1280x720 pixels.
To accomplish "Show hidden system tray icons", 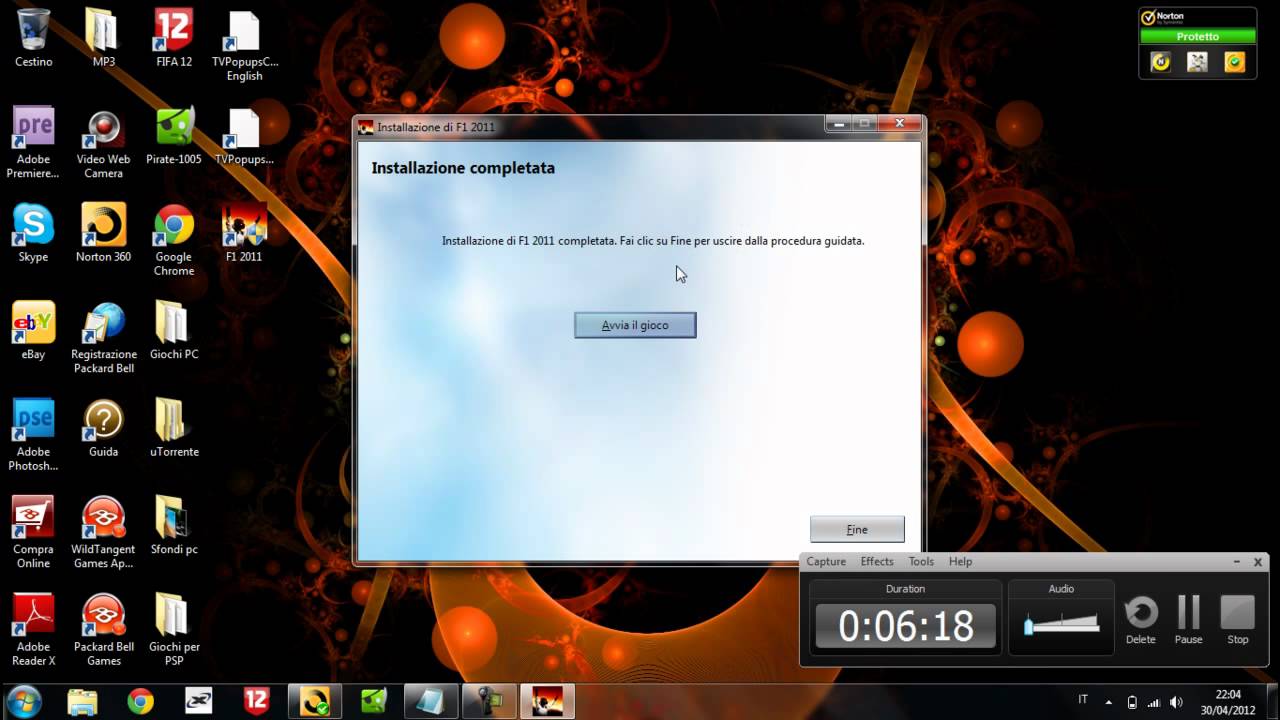I will pyautogui.click(x=1108, y=702).
